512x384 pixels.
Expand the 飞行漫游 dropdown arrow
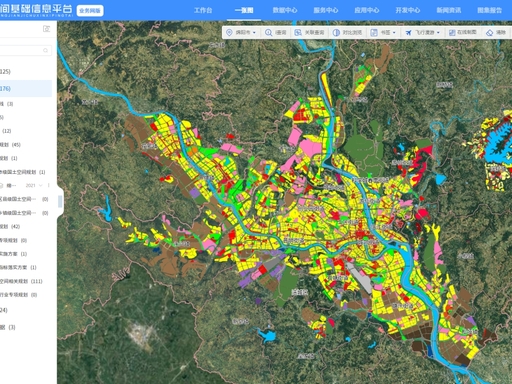(438, 33)
